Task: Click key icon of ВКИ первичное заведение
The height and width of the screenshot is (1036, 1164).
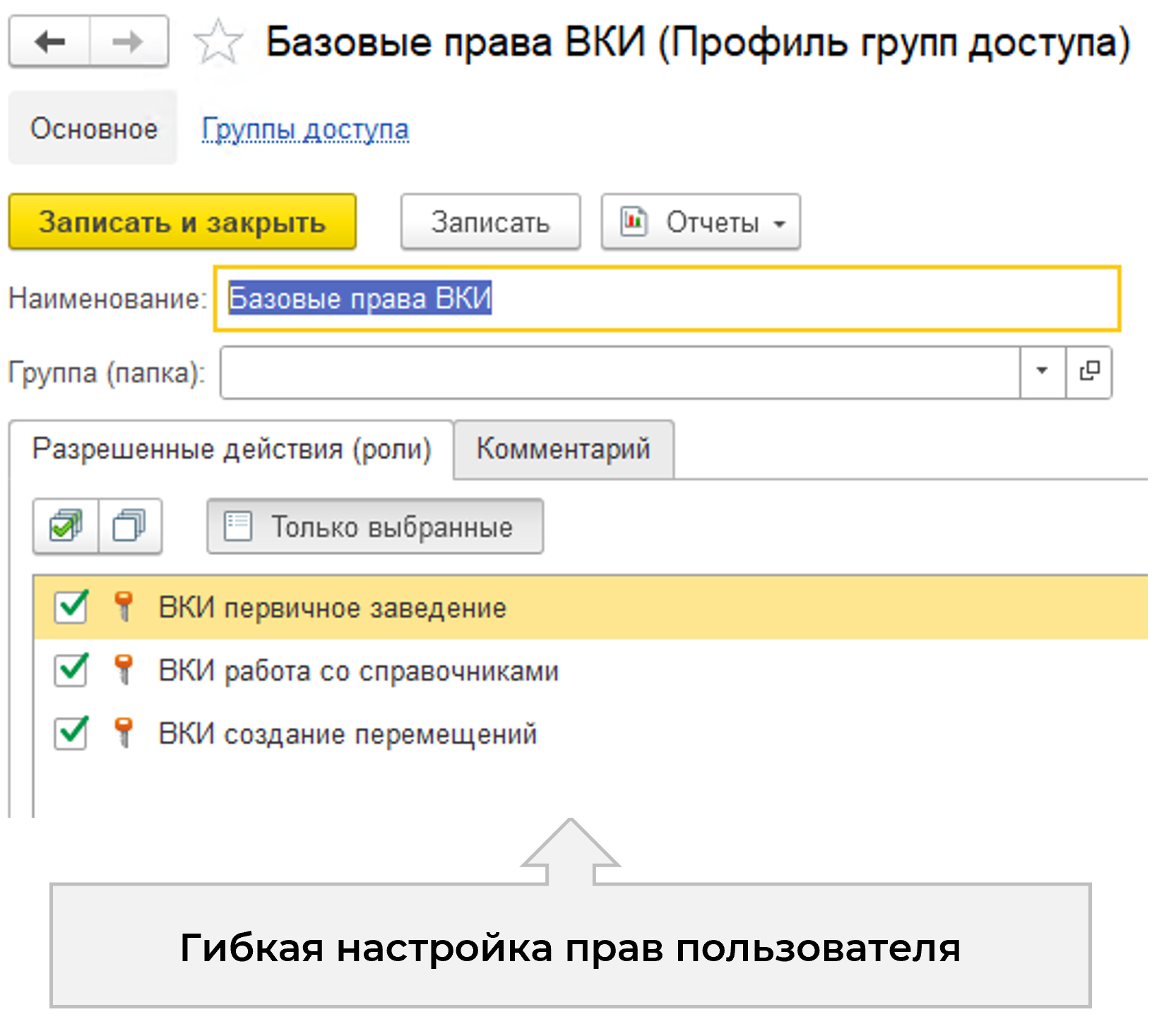Action: (124, 607)
